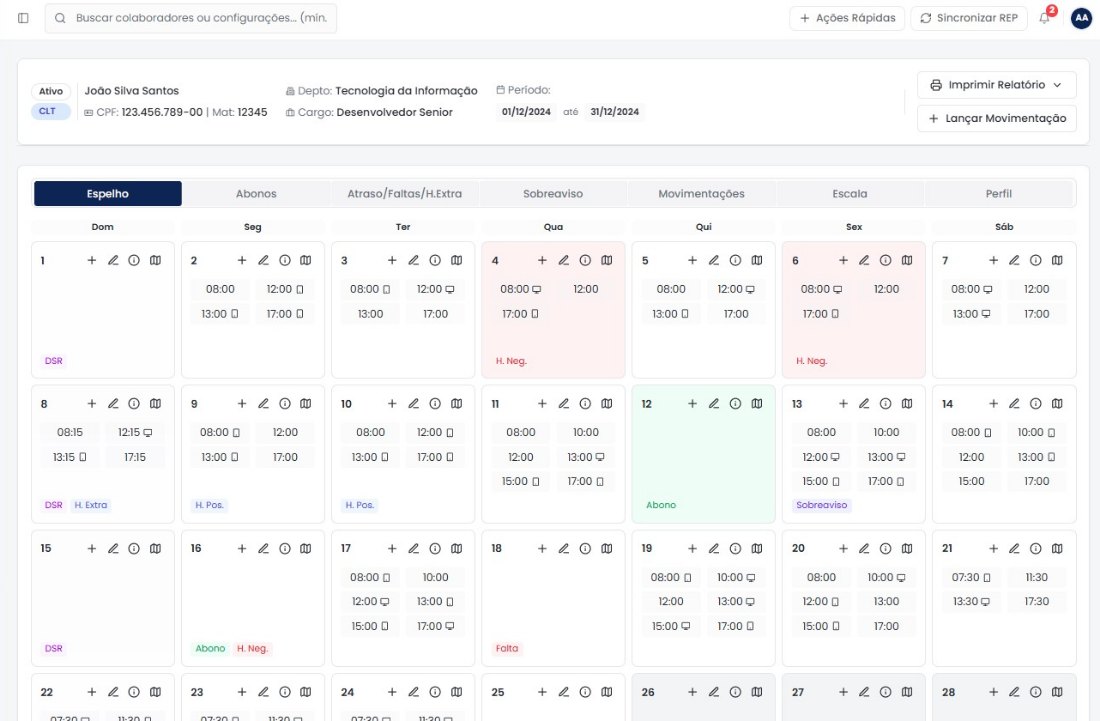Click the edit pencil on day 13
The width and height of the screenshot is (1100, 721).
(864, 403)
